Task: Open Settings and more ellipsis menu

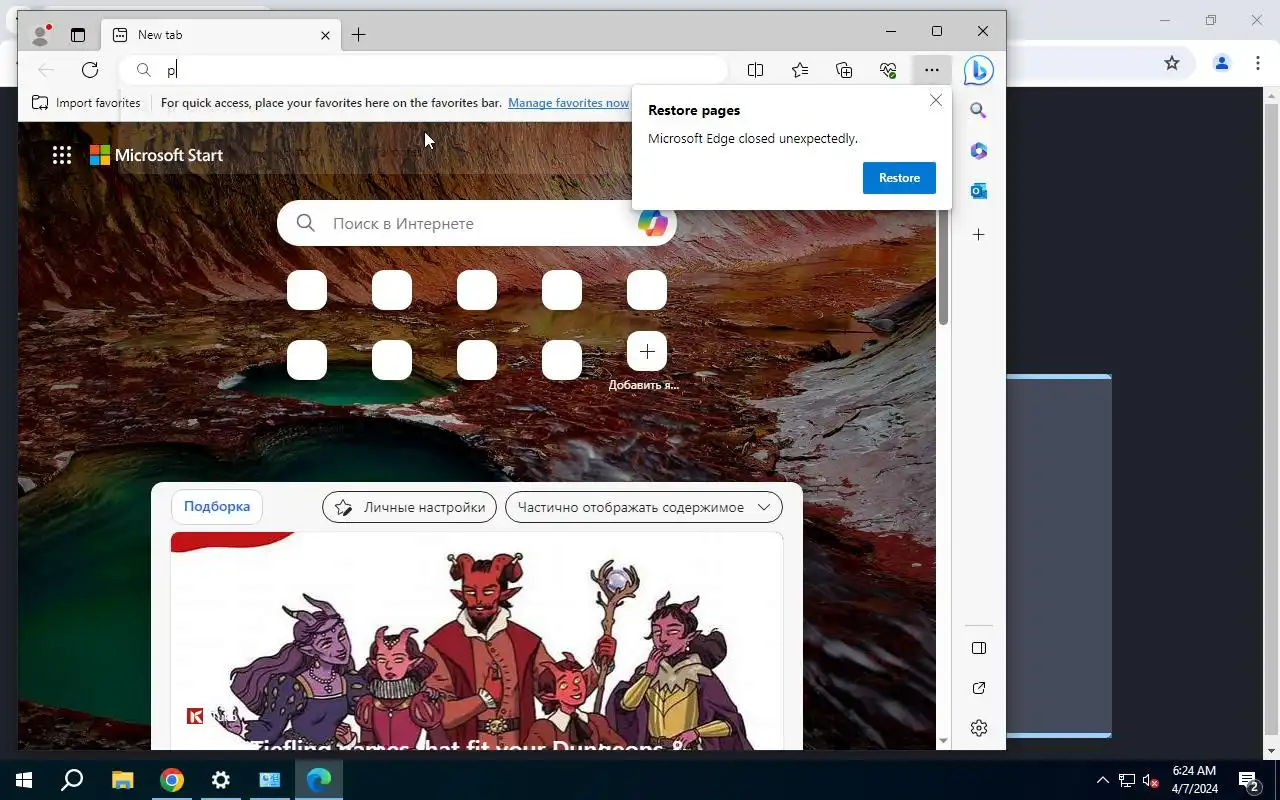Action: pyautogui.click(x=932, y=69)
